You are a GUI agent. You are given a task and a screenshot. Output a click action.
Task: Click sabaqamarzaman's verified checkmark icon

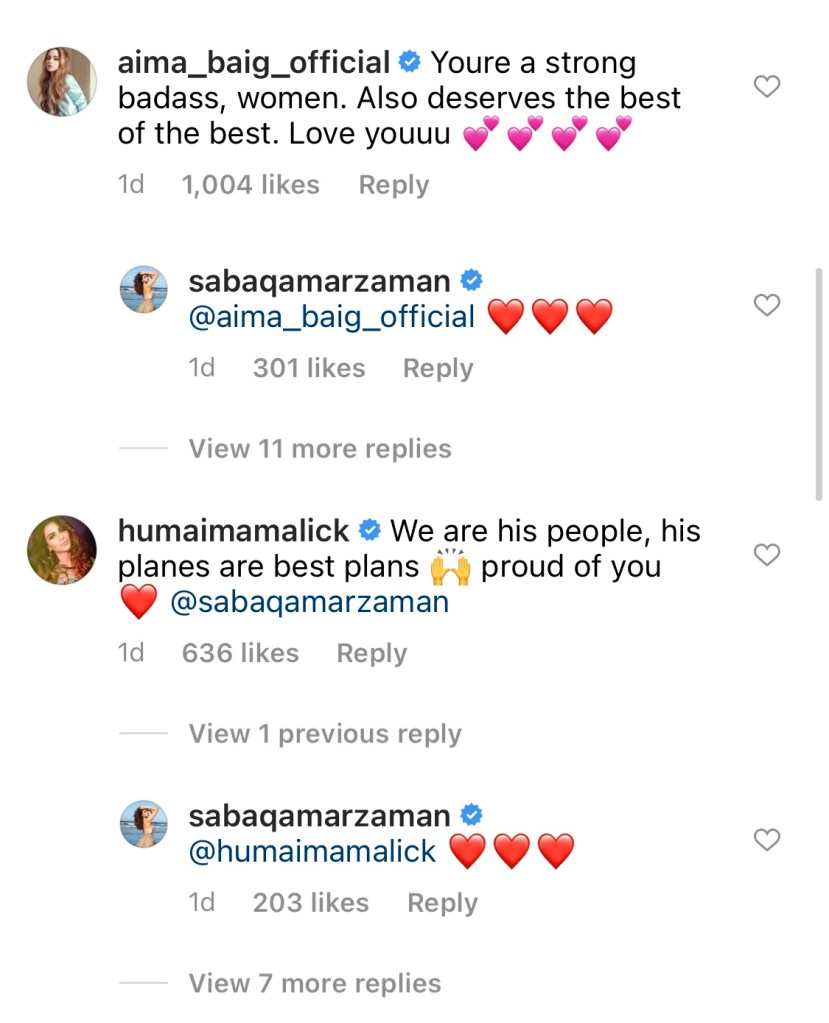(x=469, y=280)
